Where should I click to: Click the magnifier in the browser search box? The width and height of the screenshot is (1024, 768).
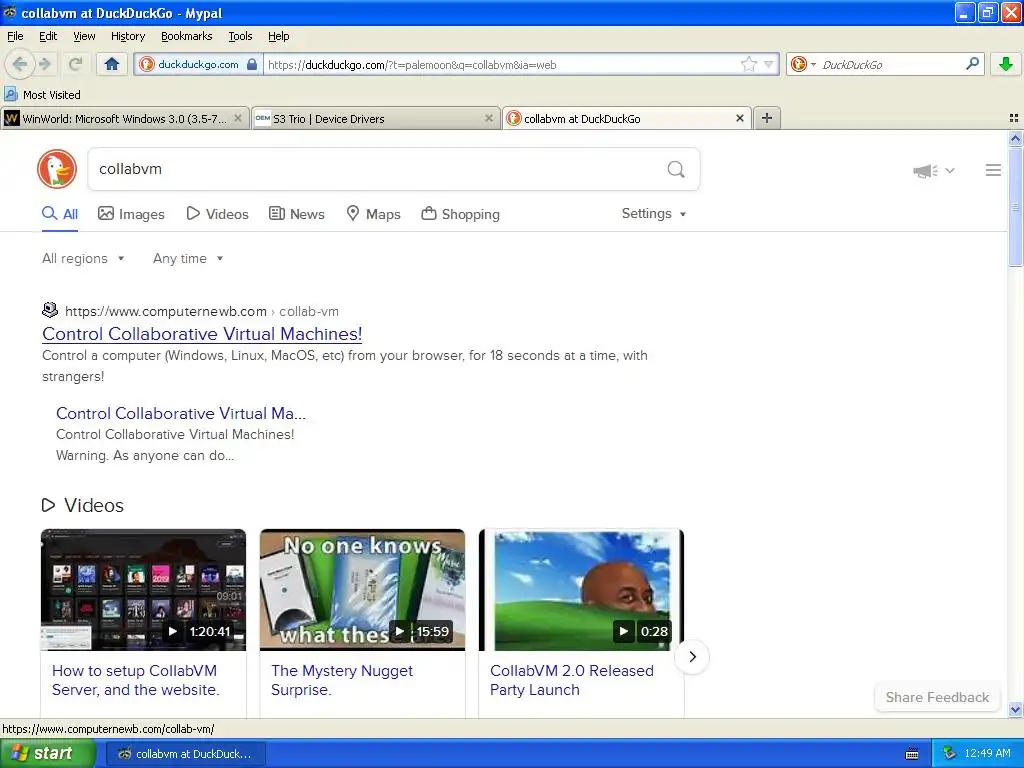pos(972,63)
